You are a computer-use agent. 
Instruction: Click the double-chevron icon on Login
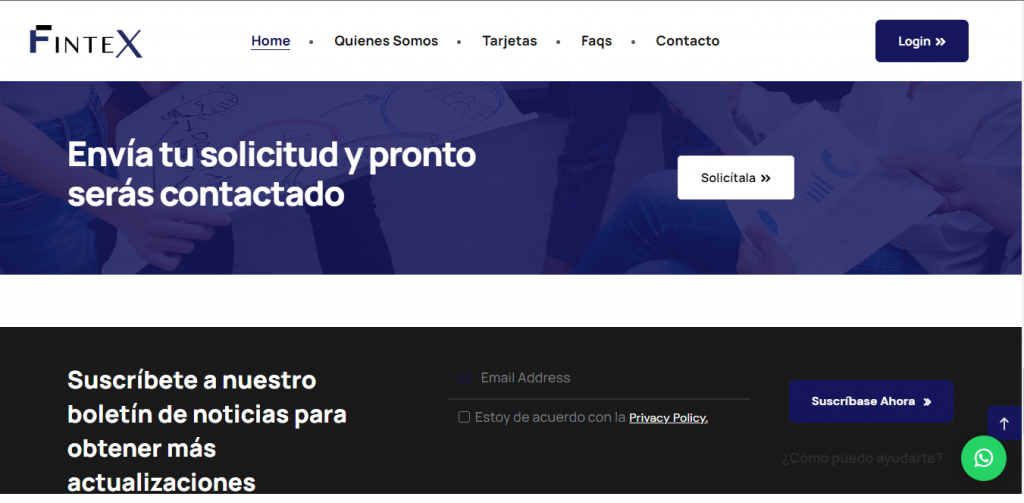[x=940, y=42]
